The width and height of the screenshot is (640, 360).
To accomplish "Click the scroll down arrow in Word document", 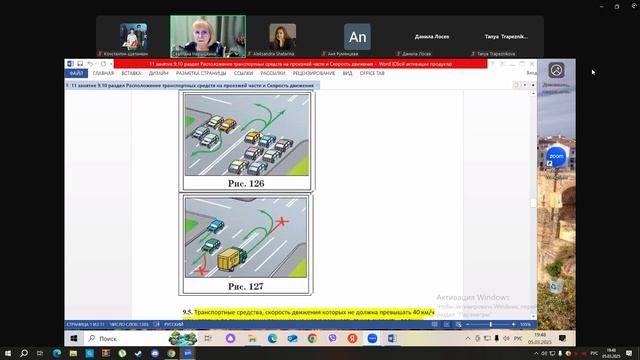I will 533,316.
